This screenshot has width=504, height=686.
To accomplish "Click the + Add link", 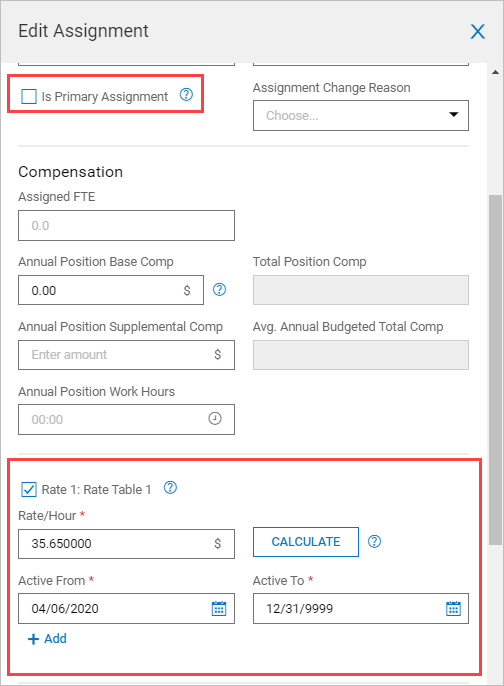I will click(x=47, y=639).
